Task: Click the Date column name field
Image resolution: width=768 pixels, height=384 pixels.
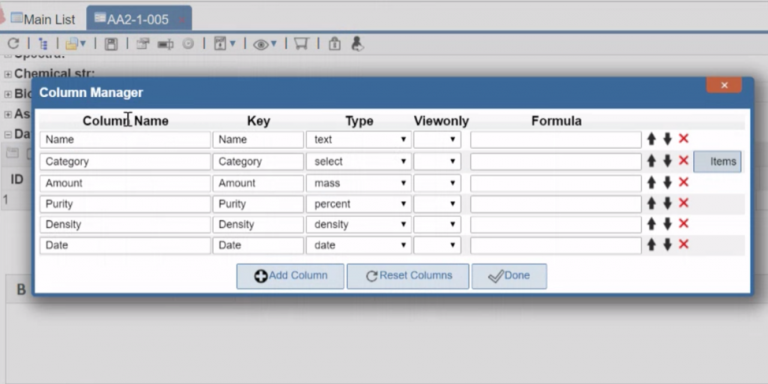Action: 125,245
